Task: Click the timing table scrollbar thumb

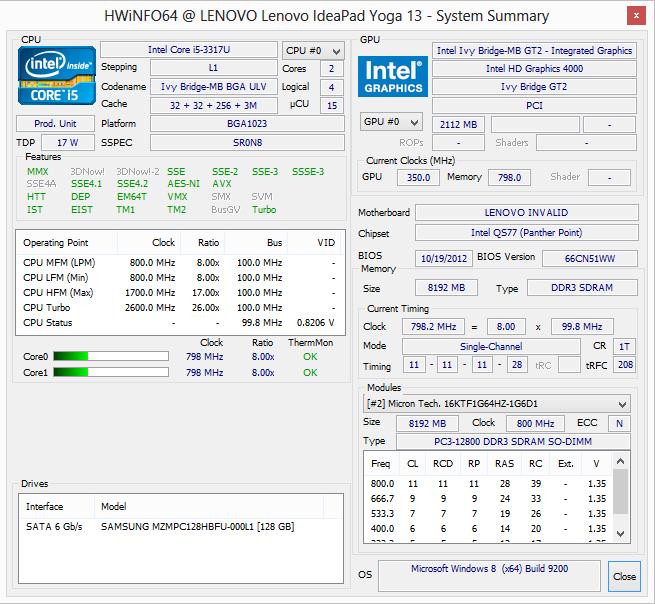Action: pos(620,492)
